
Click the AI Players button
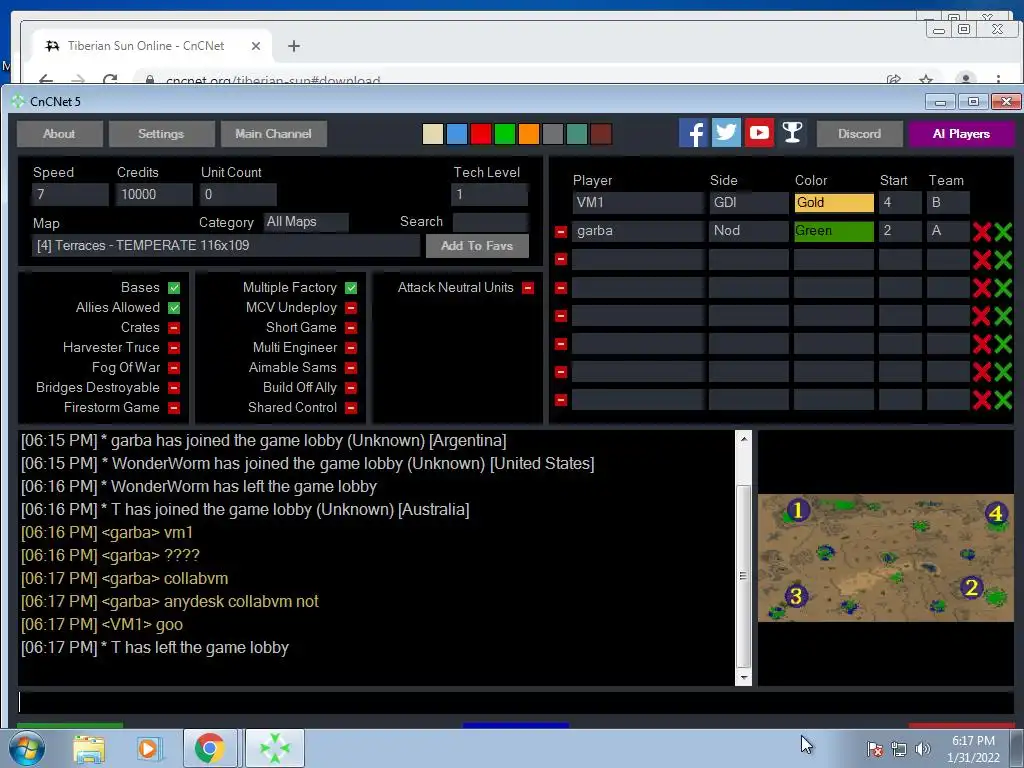tap(961, 133)
